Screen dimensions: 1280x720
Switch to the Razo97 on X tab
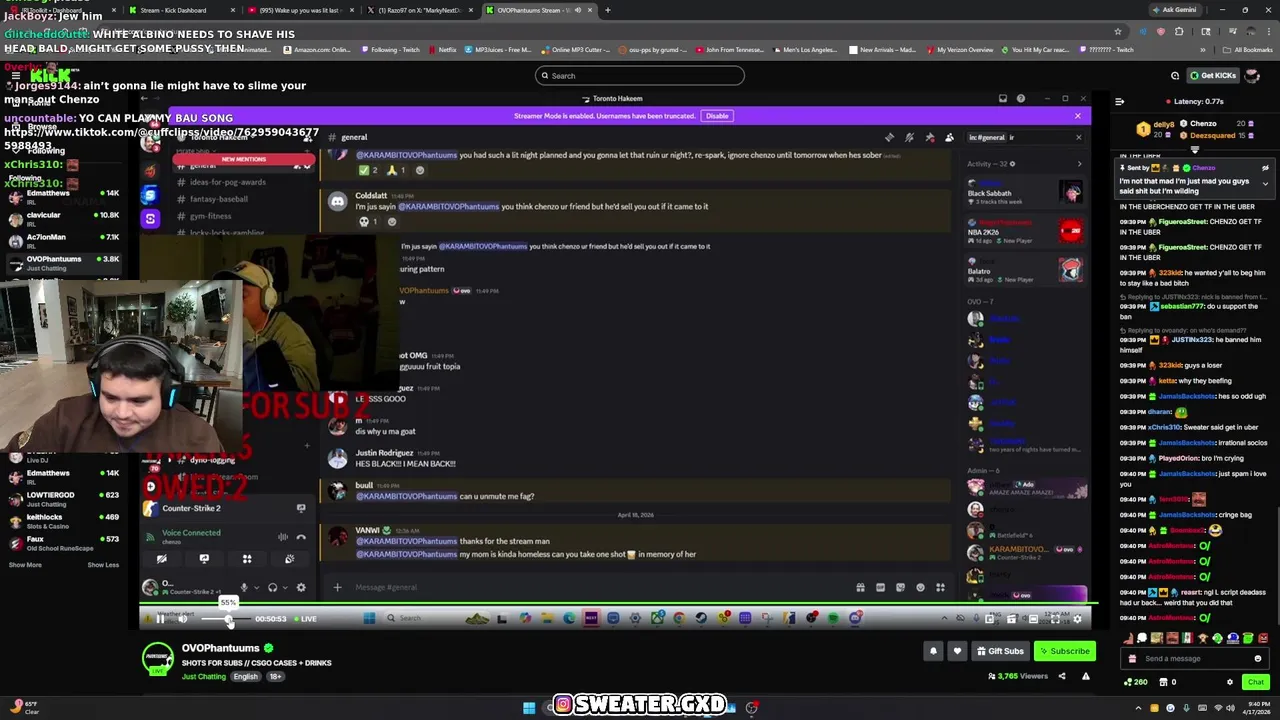pyautogui.click(x=420, y=10)
